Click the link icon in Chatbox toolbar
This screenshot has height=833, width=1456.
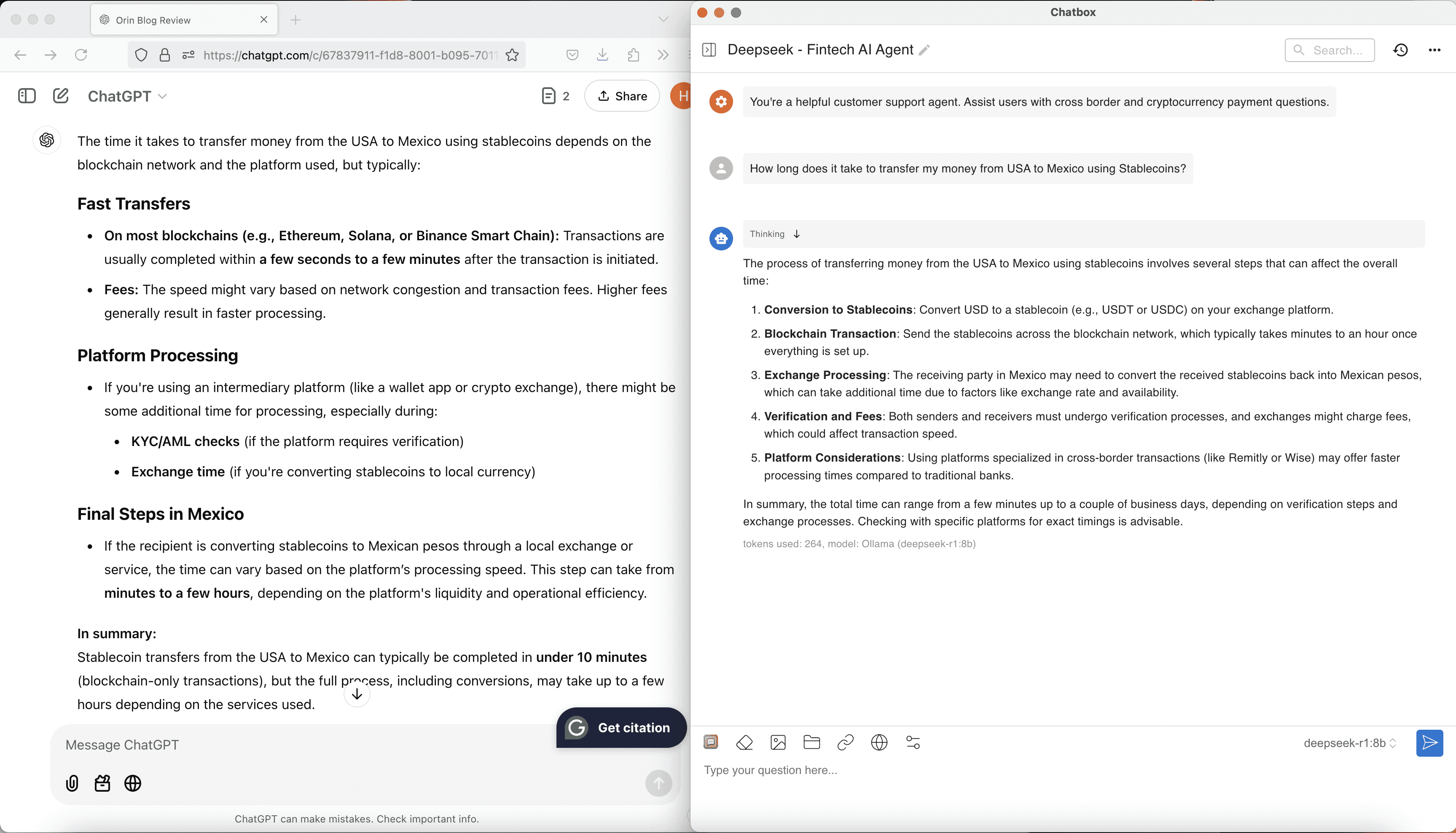(845, 743)
